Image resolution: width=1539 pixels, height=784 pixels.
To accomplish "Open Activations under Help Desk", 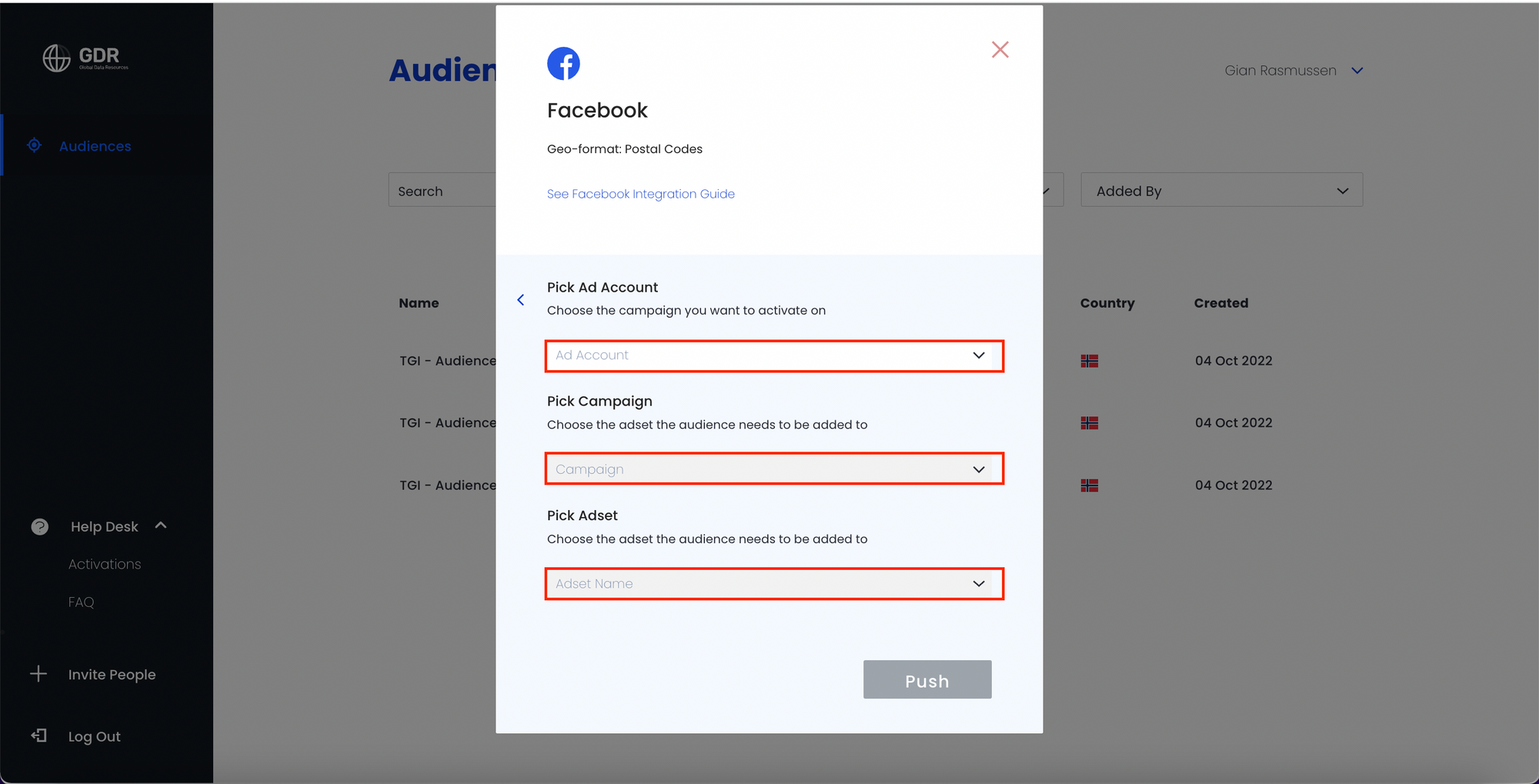I will [105, 564].
